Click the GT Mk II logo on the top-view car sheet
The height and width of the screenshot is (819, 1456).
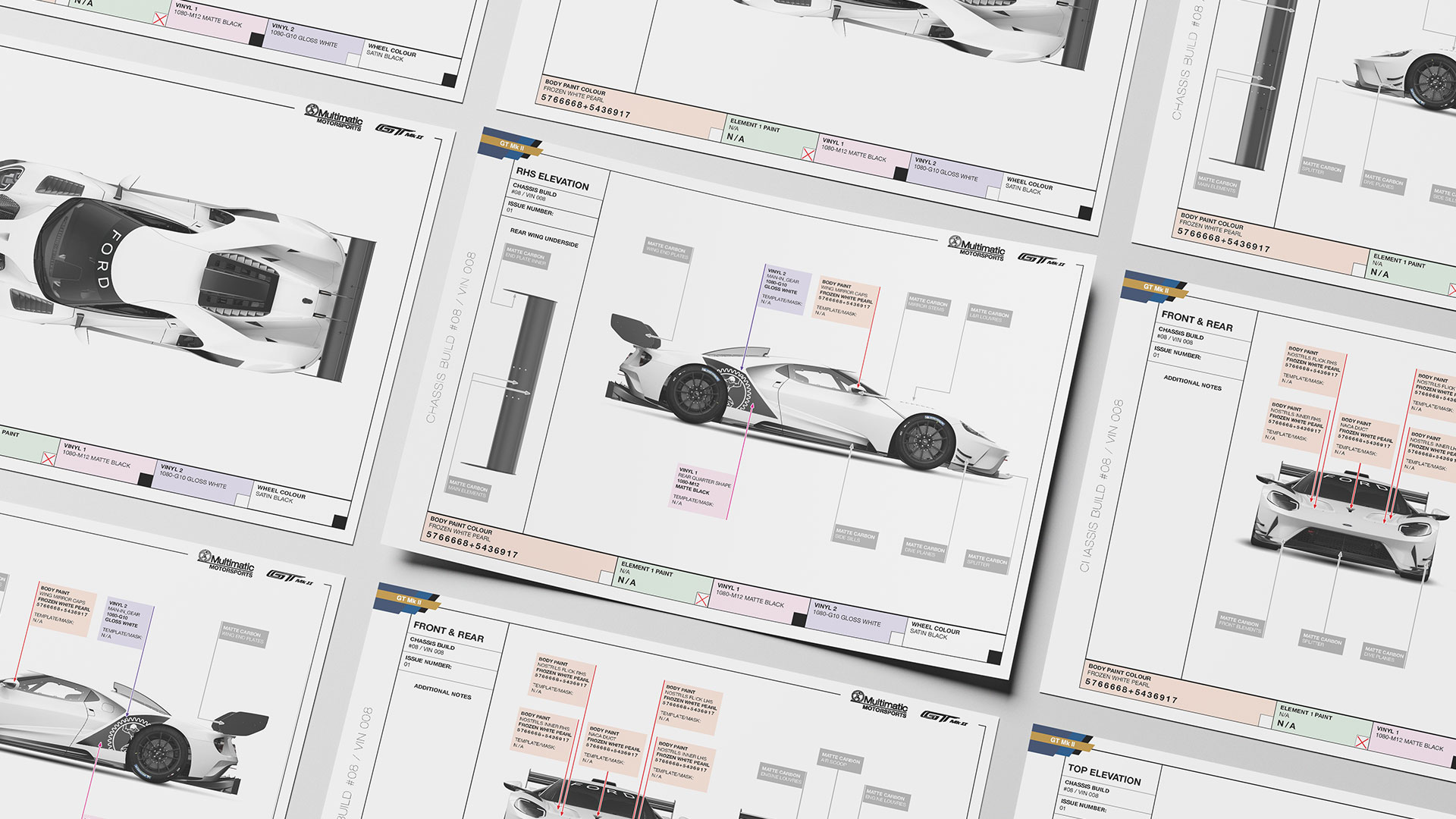coord(399,132)
